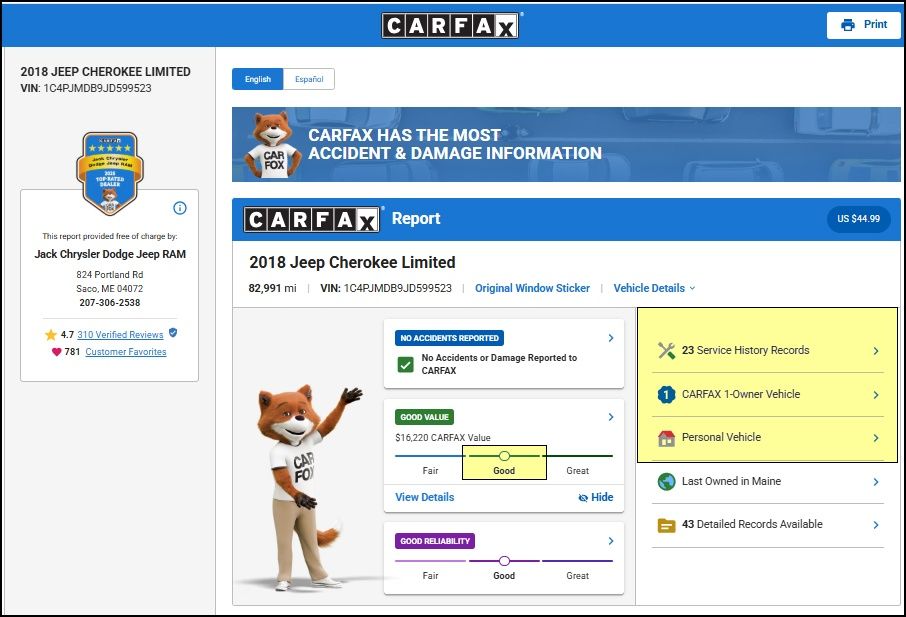Click the globe icon for Last Owned in Maine
The width and height of the screenshot is (906, 617).
pos(666,481)
